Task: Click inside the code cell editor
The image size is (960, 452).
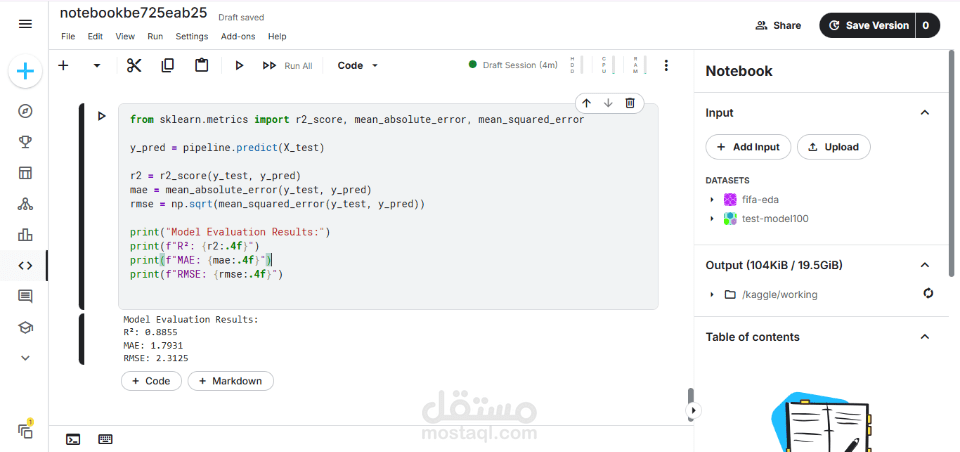Action: point(388,206)
